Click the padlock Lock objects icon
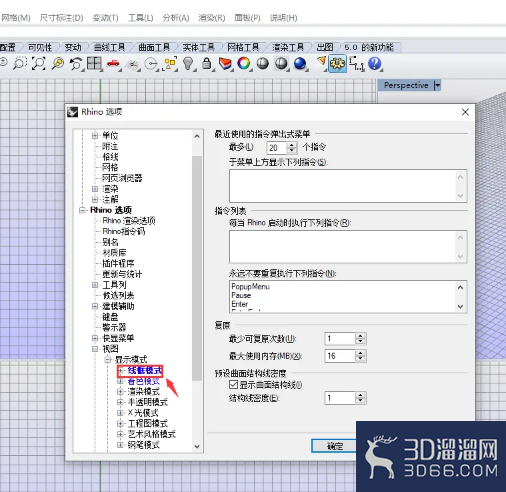The height and width of the screenshot is (492, 506). pyautogui.click(x=207, y=63)
